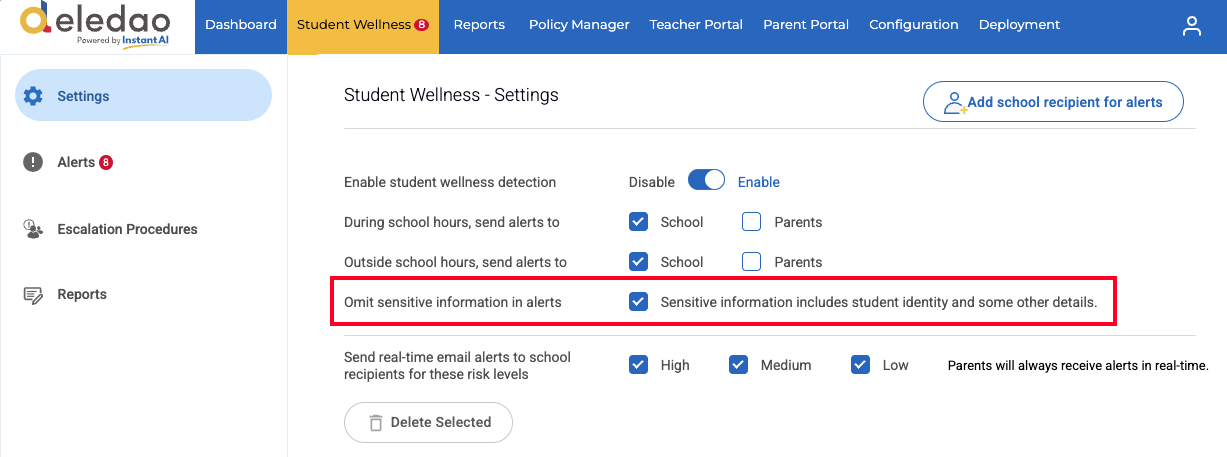Click the add-person icon for school recipient

click(955, 102)
